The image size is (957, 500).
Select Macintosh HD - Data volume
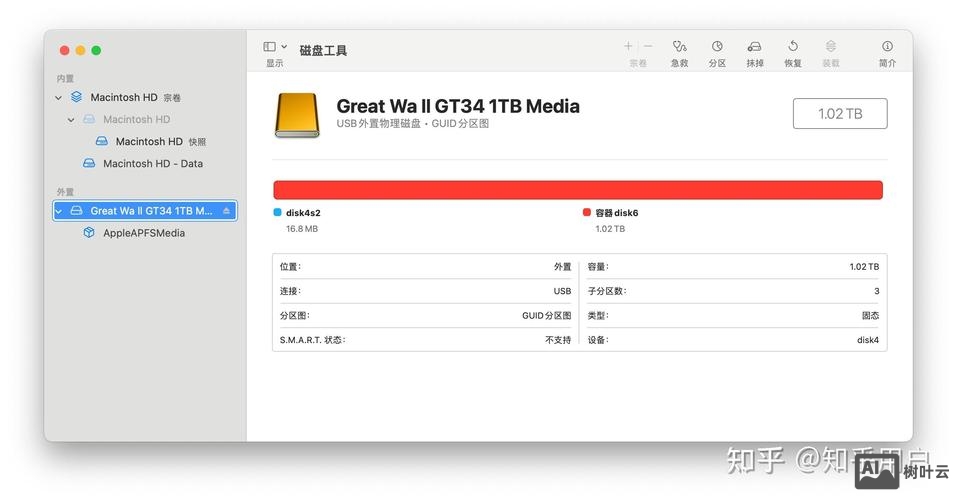144,163
